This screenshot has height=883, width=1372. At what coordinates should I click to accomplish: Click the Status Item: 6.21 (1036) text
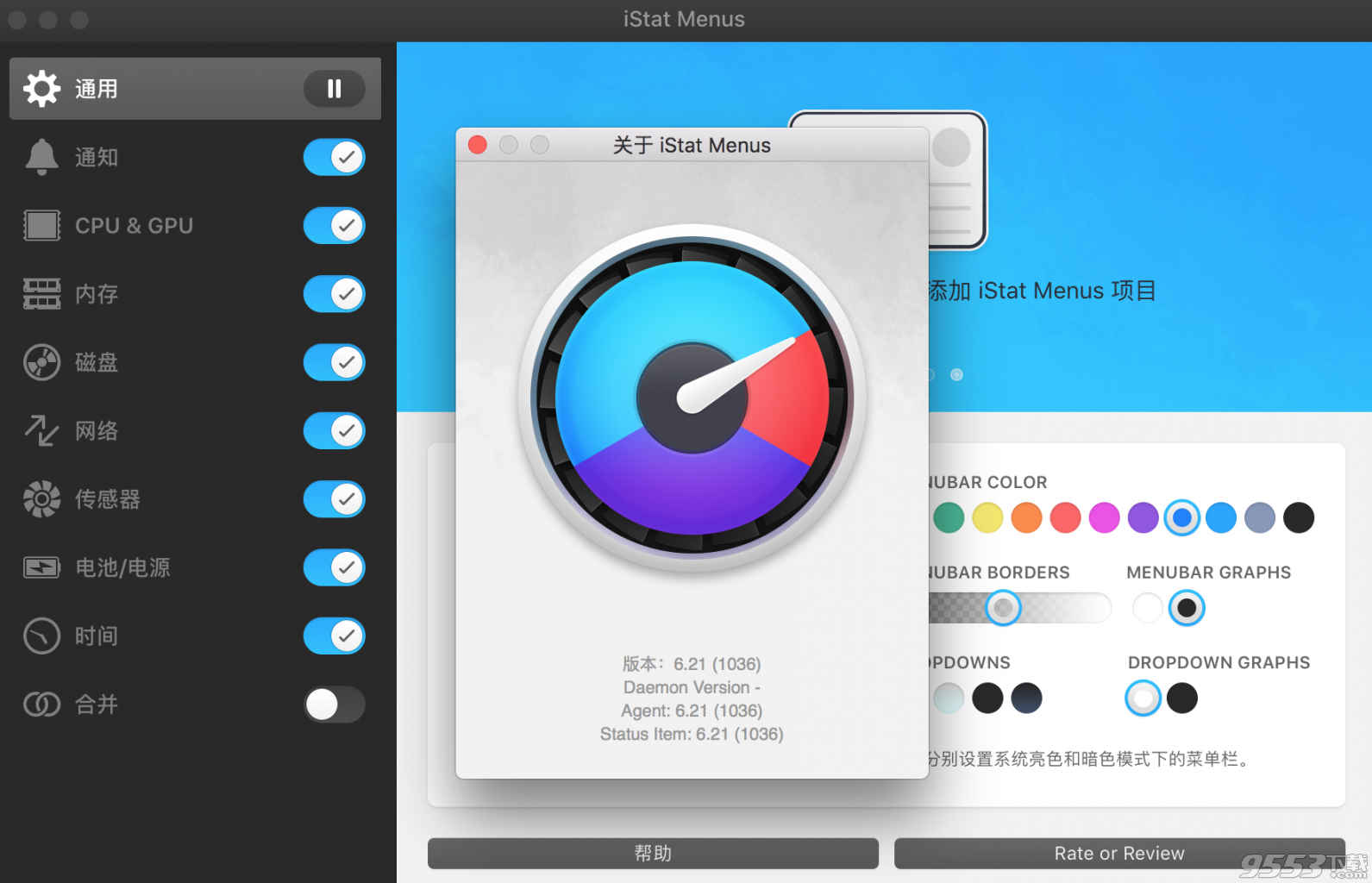(692, 734)
